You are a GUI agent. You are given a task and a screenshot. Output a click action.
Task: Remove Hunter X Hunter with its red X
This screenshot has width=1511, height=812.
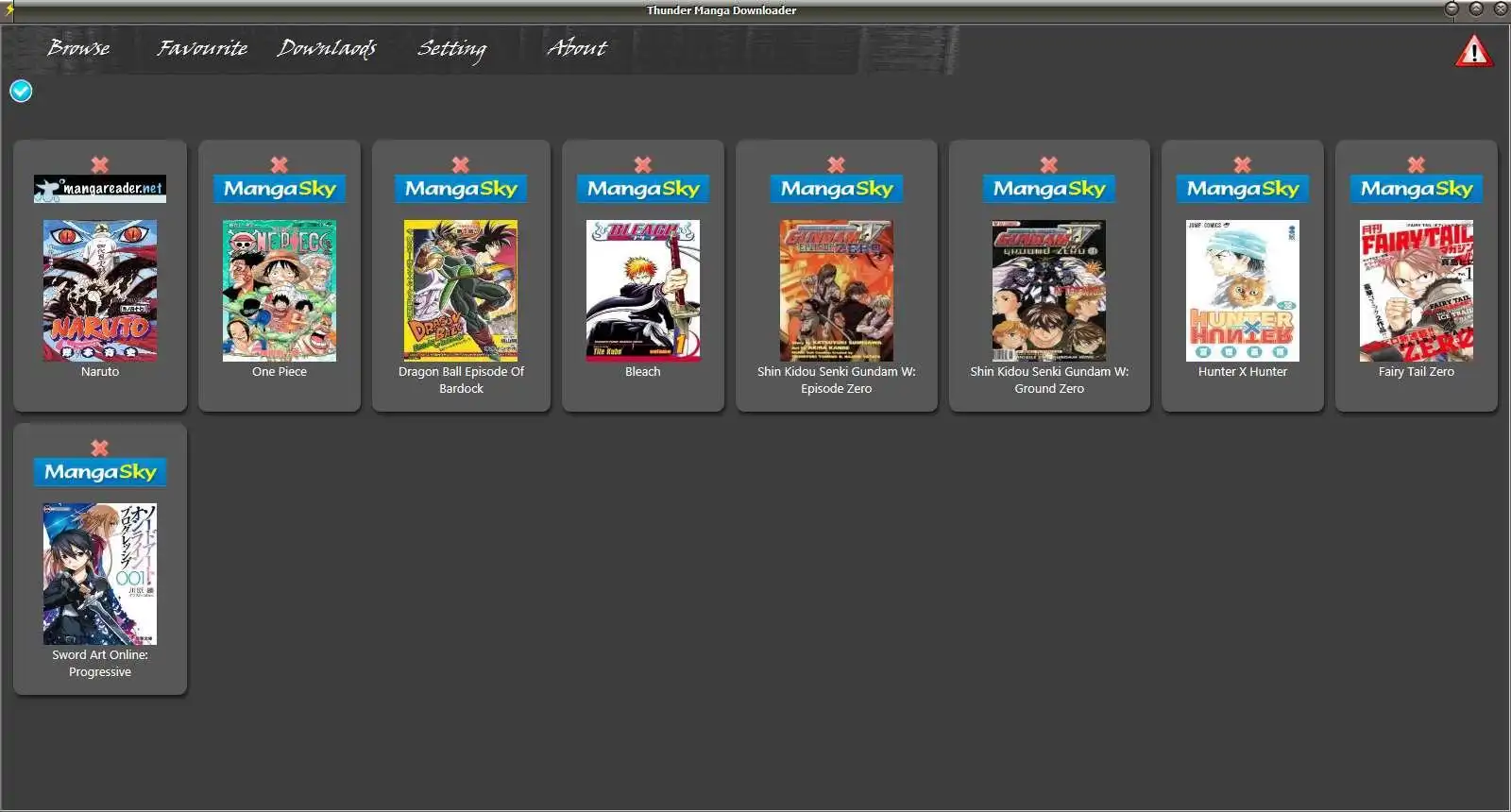pyautogui.click(x=1243, y=164)
